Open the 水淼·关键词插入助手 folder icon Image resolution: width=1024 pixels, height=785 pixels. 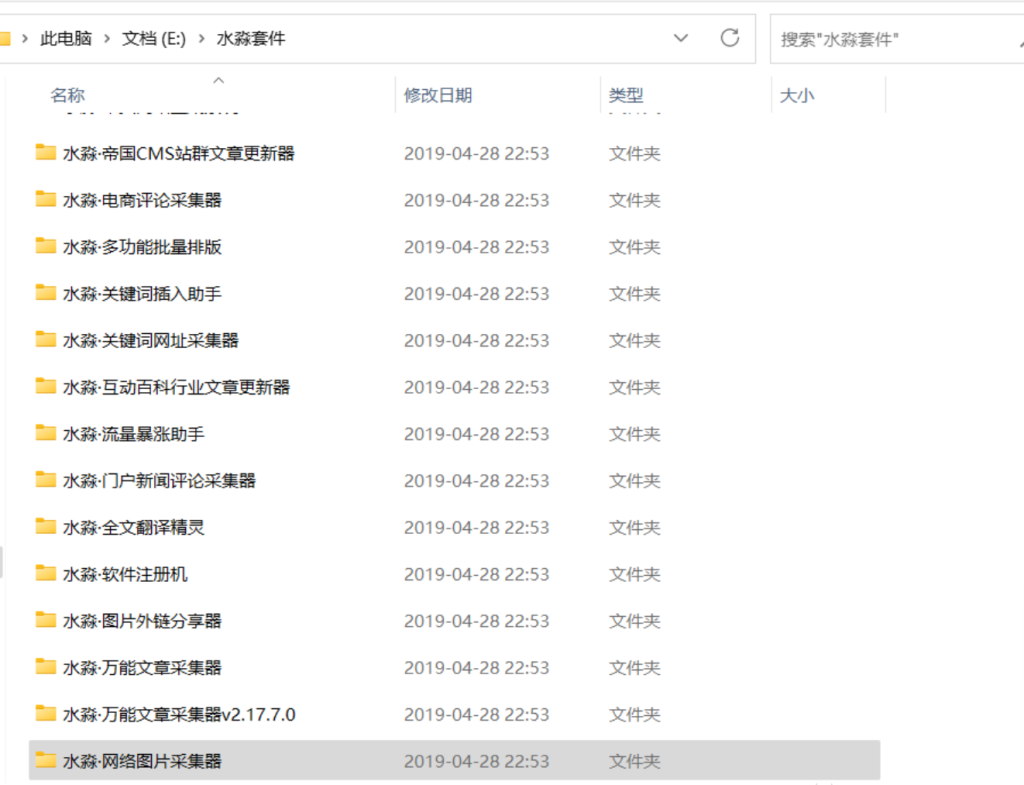pos(46,294)
